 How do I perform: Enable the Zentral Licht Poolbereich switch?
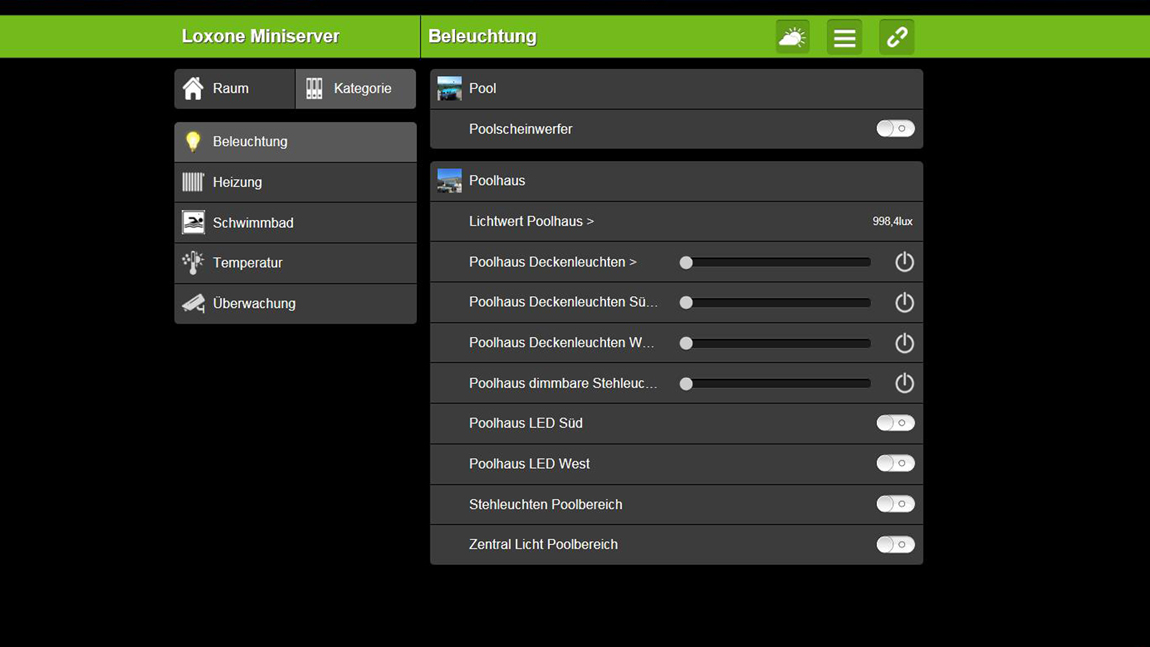click(895, 545)
